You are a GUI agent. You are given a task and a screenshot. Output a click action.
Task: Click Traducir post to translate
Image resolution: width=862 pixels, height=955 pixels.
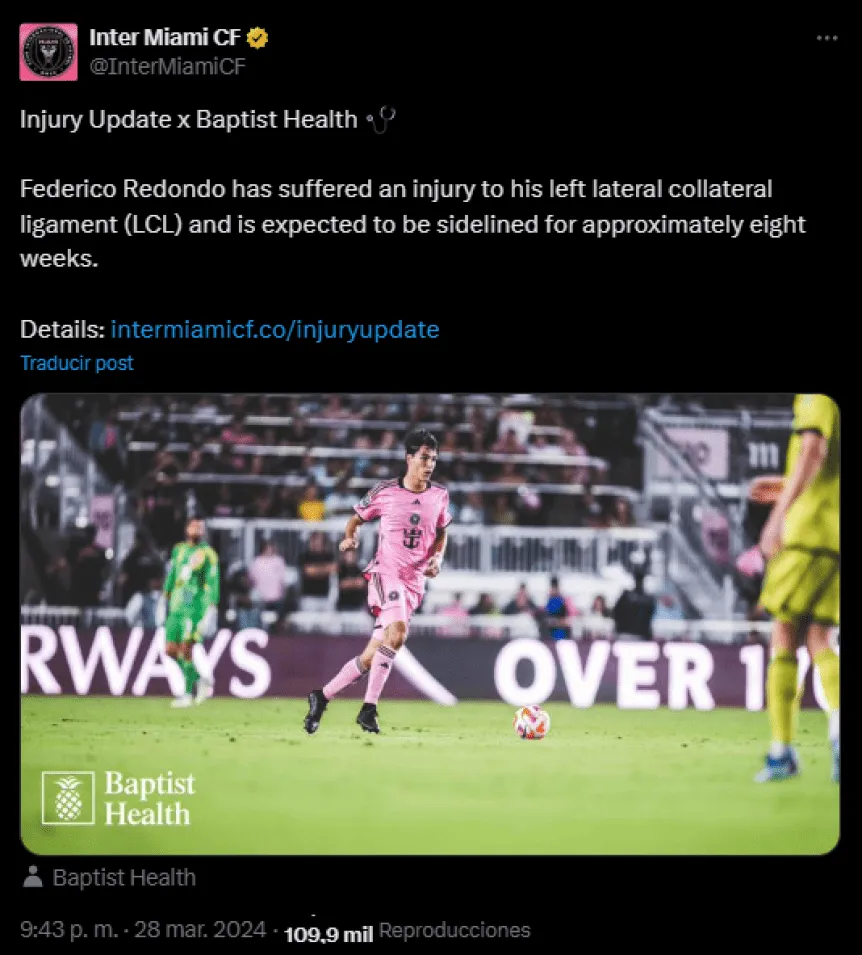pyautogui.click(x=77, y=363)
